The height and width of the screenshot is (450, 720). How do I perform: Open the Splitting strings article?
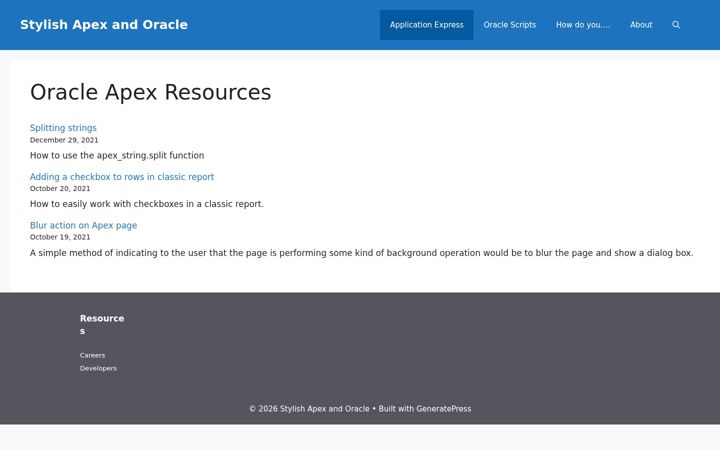click(x=63, y=128)
